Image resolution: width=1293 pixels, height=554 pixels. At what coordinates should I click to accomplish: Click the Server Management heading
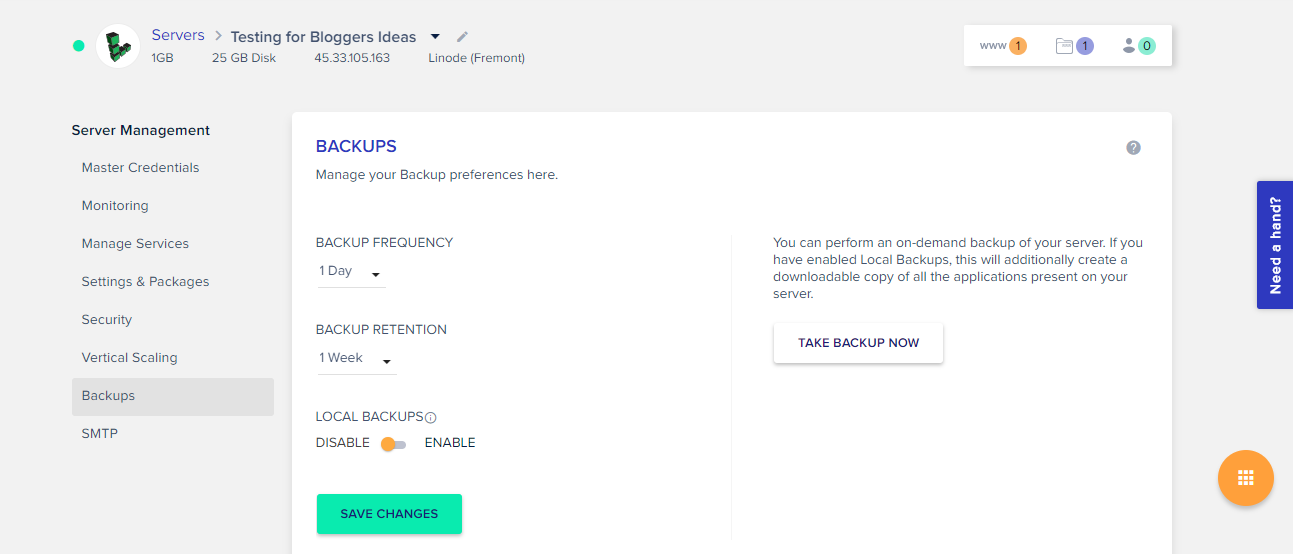[141, 130]
